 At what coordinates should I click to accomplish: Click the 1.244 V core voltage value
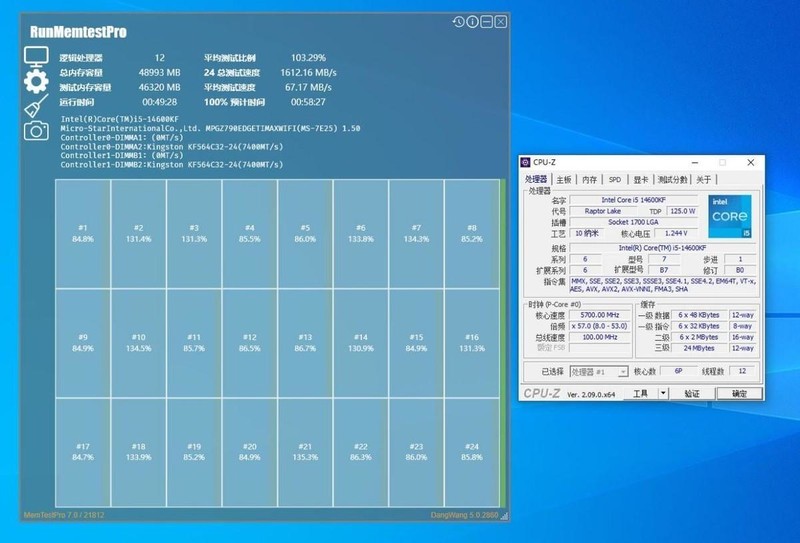[676, 233]
